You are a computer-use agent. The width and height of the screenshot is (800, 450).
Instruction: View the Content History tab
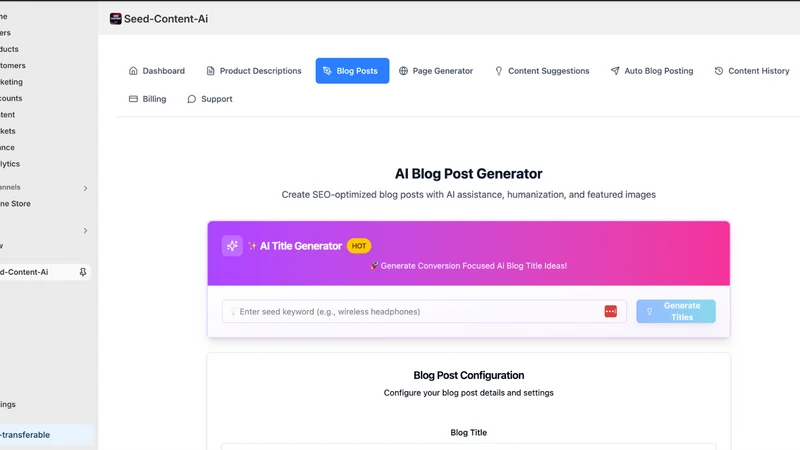pos(752,71)
